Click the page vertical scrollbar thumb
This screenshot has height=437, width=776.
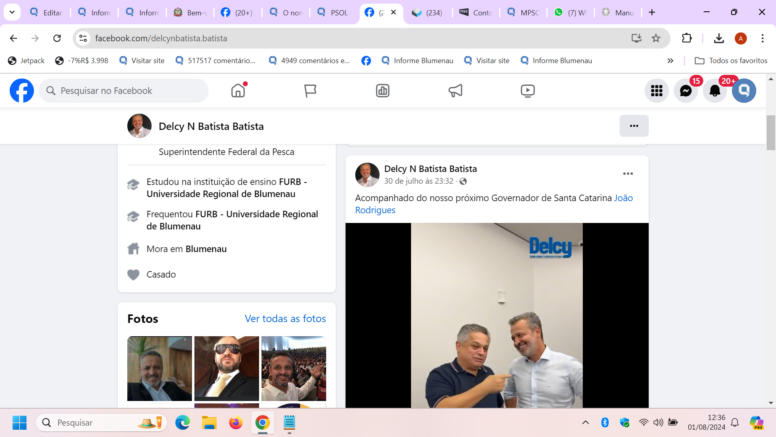[771, 132]
